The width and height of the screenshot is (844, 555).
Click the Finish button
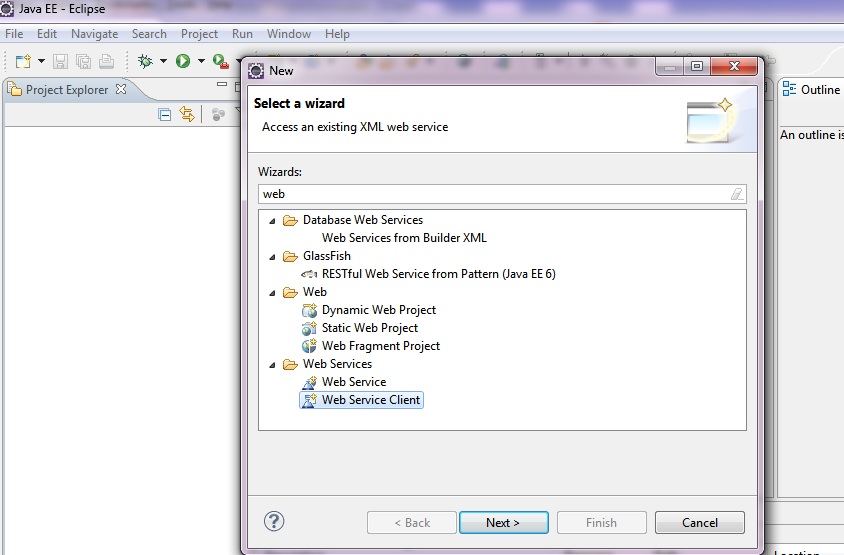point(602,523)
